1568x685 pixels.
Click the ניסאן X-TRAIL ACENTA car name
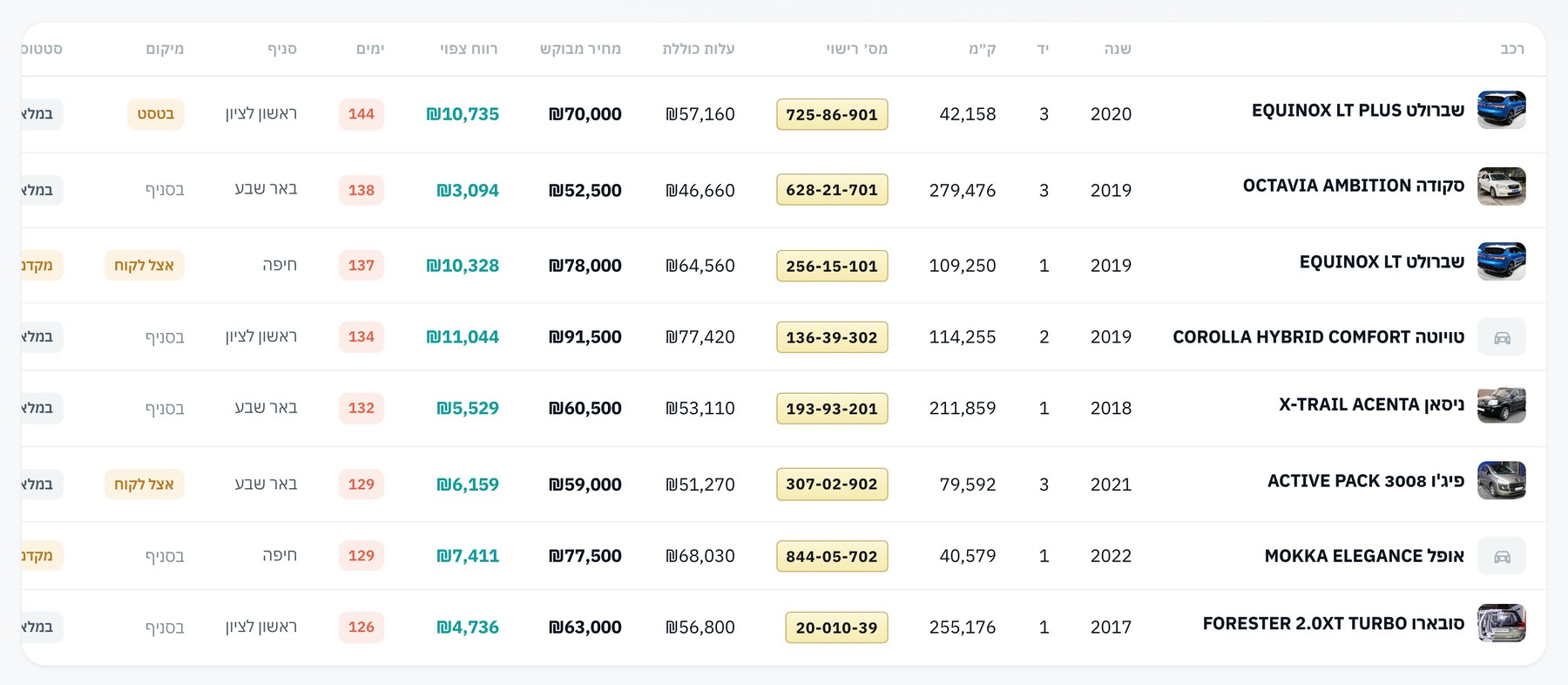coord(1372,404)
